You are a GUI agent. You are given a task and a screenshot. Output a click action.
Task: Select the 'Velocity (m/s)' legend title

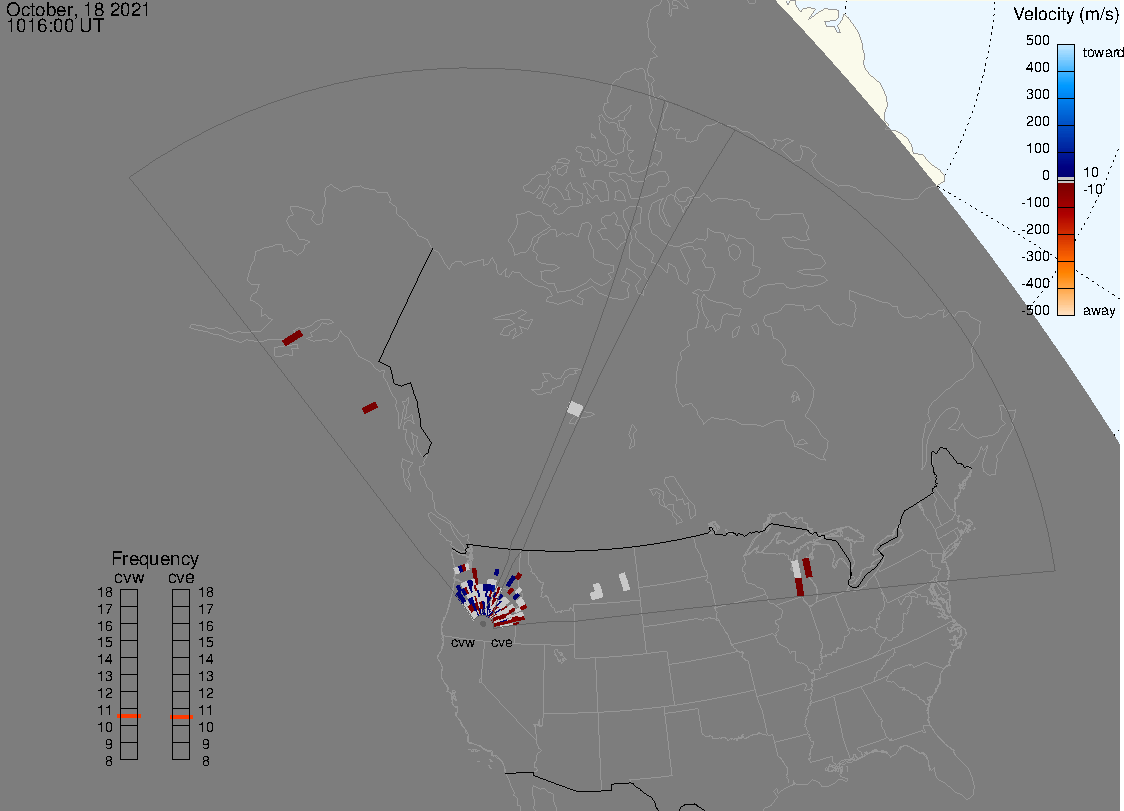[x=1065, y=14]
